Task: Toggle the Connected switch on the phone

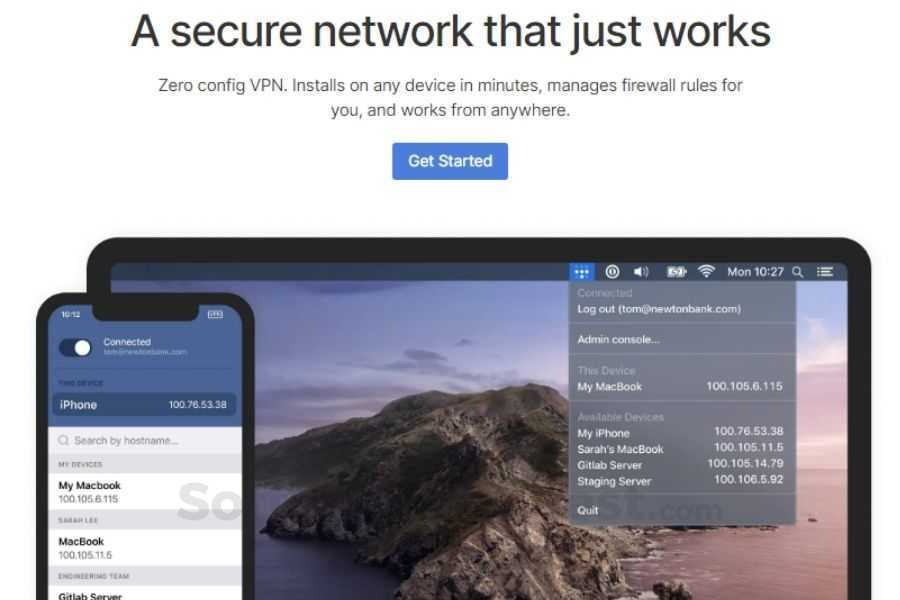Action: [75, 347]
